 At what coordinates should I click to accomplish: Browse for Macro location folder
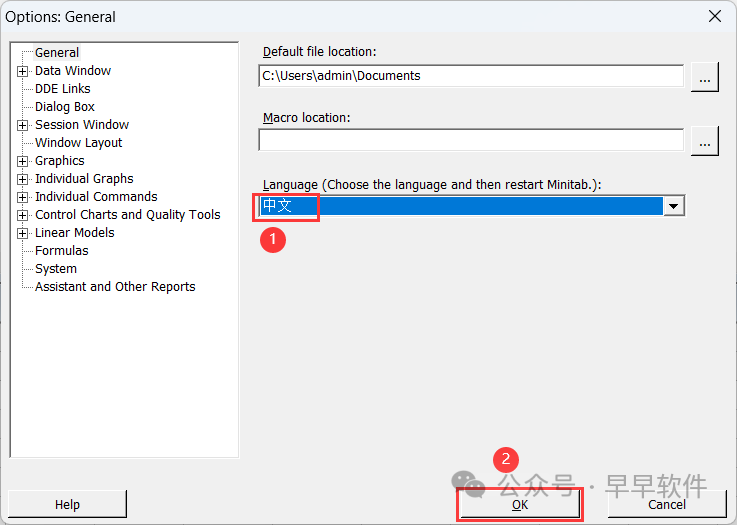(x=705, y=141)
